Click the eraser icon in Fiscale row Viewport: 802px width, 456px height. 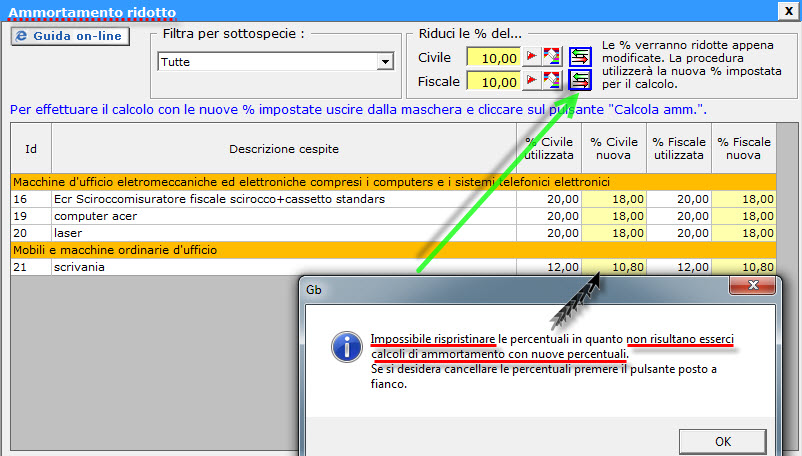[x=552, y=81]
